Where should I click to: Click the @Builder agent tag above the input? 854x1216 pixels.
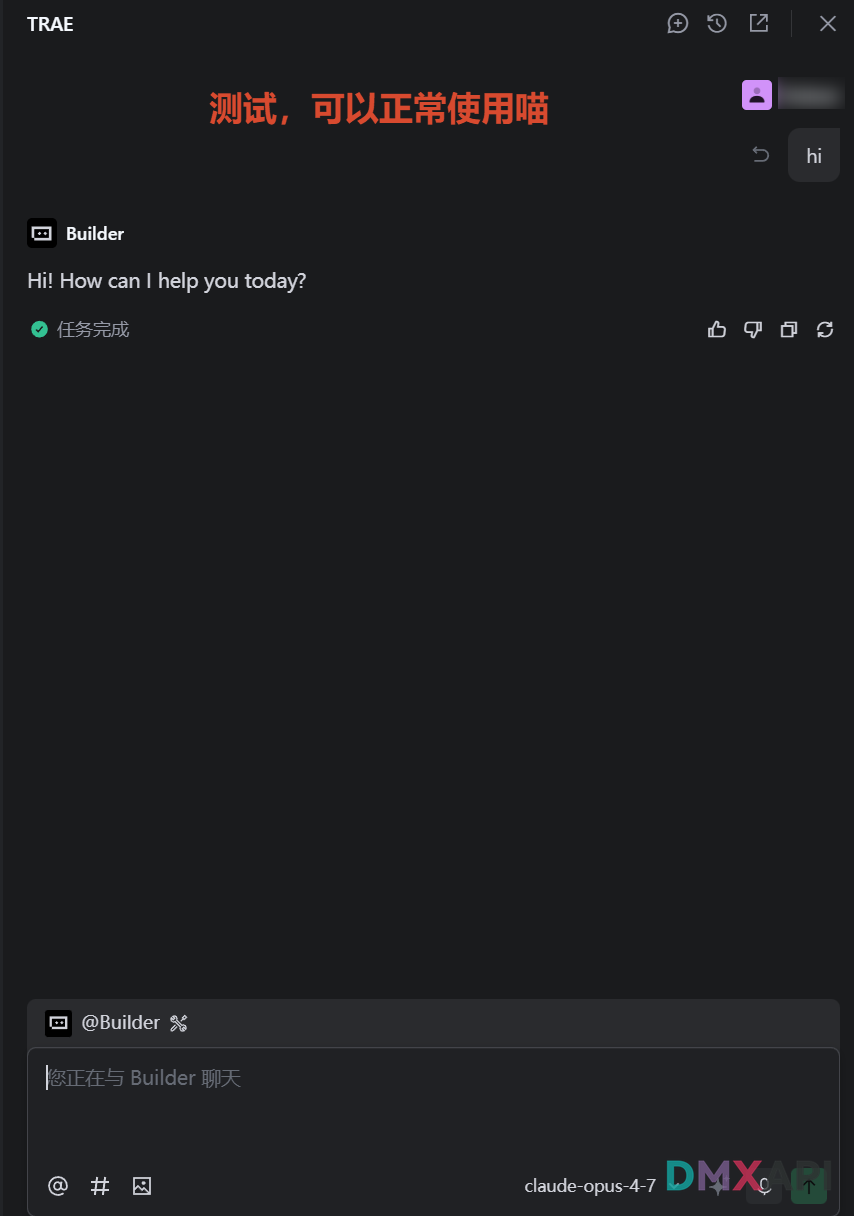click(120, 1022)
